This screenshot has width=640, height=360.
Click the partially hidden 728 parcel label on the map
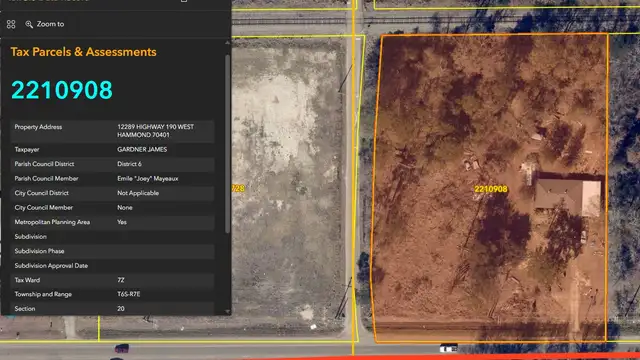(238, 188)
